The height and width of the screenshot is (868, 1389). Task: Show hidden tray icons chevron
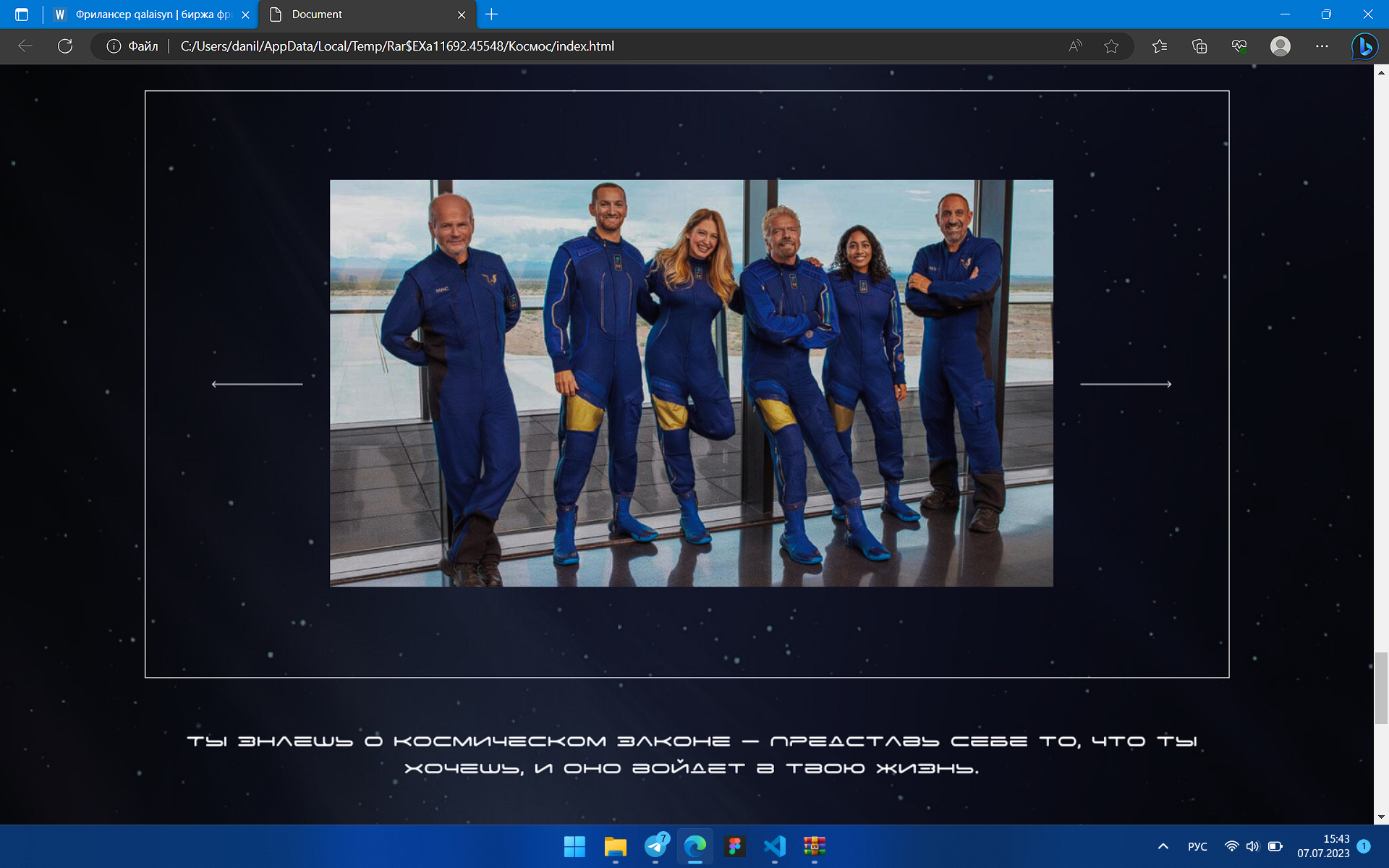click(x=1163, y=846)
